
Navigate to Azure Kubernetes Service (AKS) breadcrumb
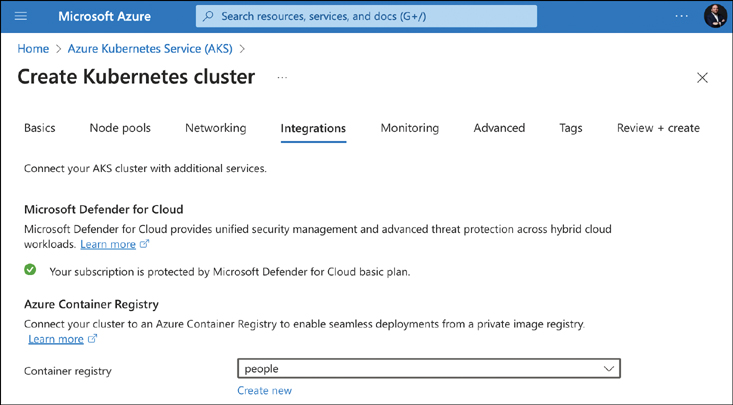coord(152,48)
